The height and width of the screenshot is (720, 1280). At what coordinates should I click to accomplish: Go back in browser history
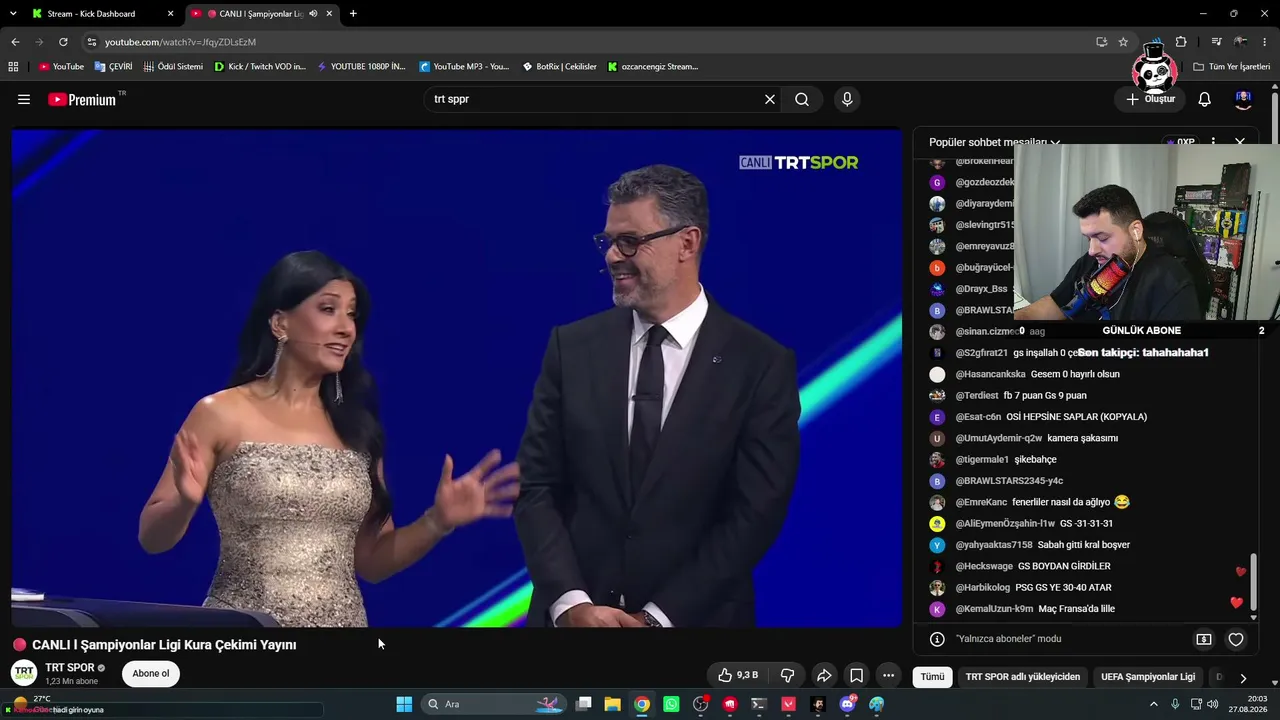pyautogui.click(x=15, y=42)
